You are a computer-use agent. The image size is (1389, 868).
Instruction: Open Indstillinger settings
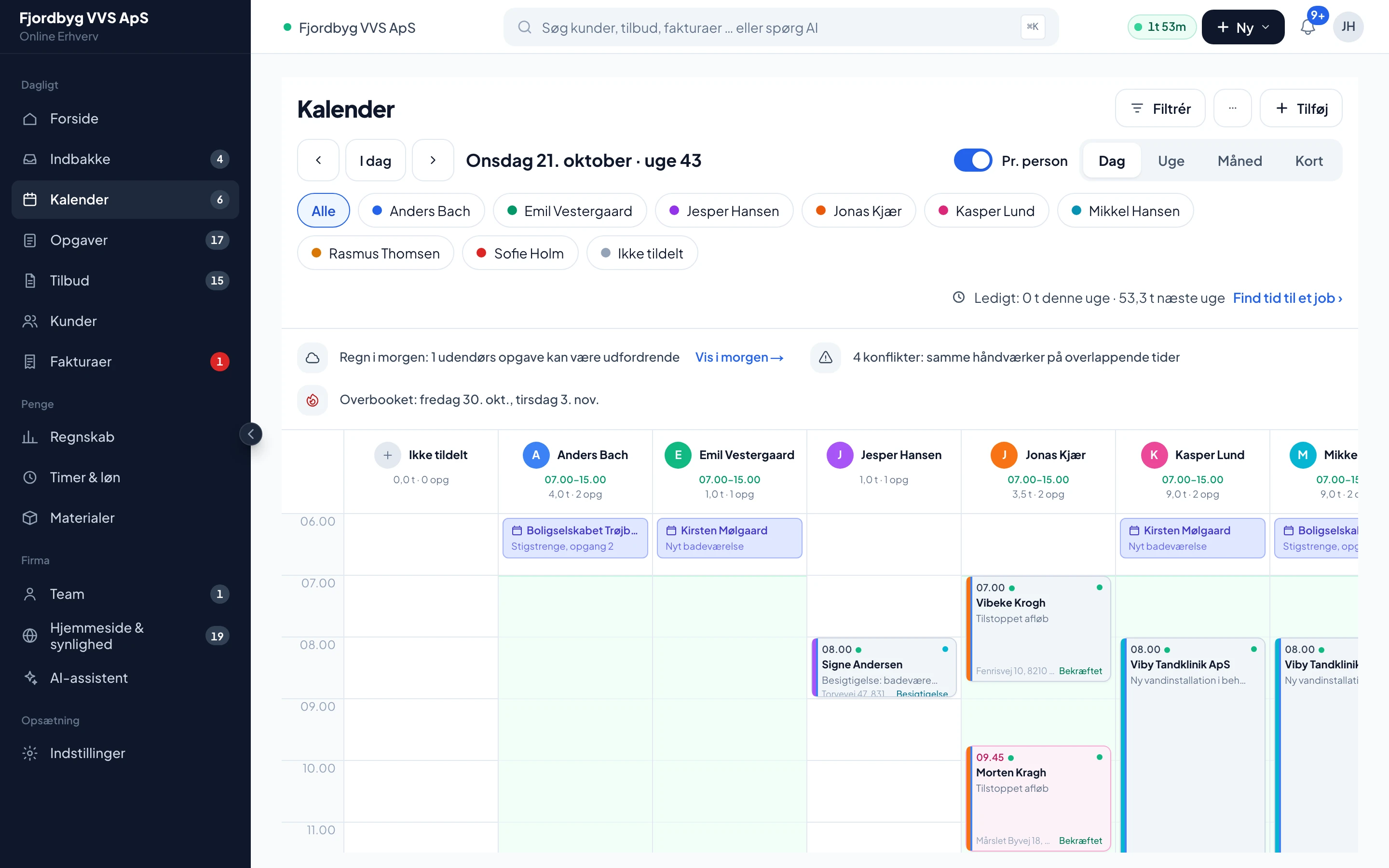pos(125,753)
